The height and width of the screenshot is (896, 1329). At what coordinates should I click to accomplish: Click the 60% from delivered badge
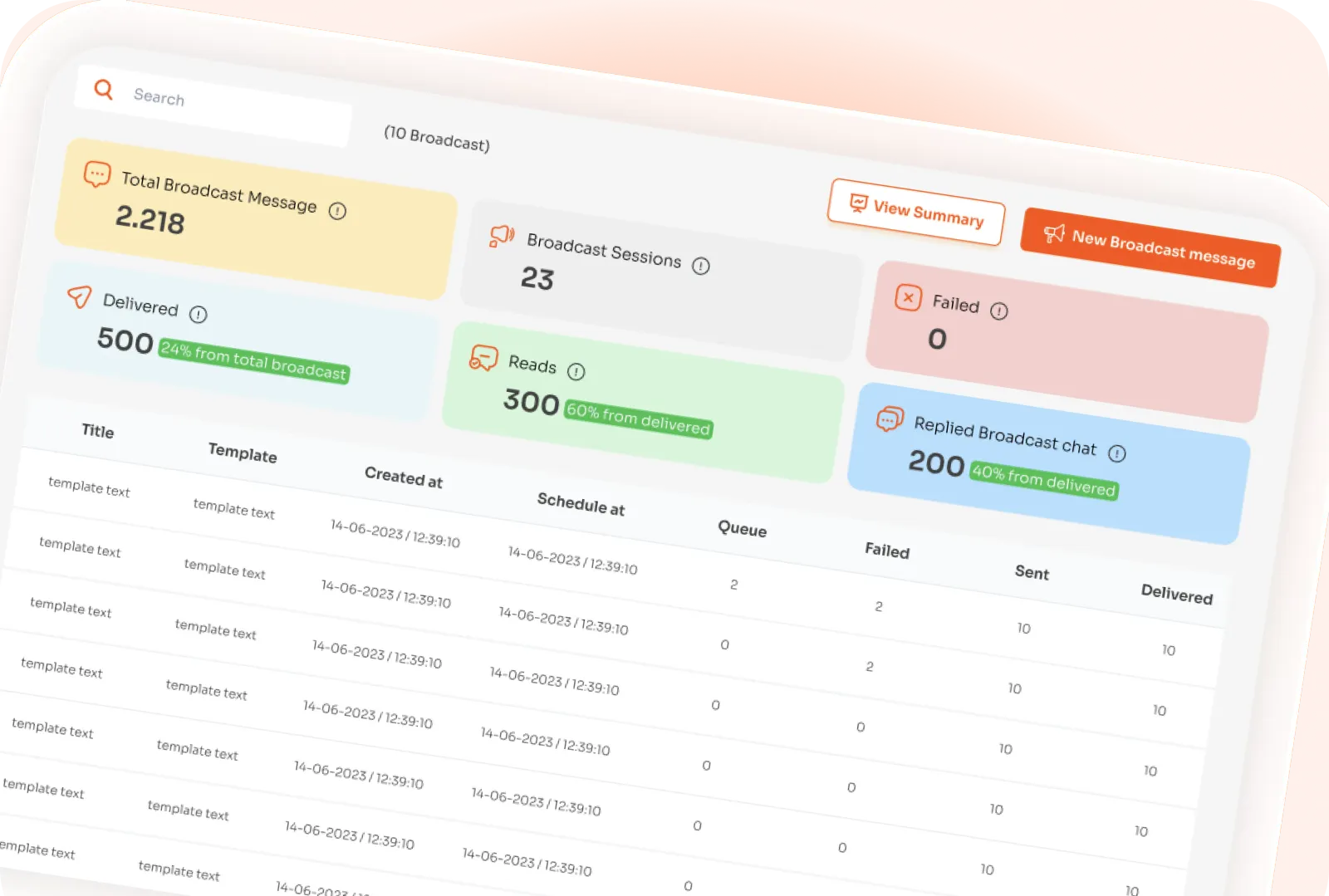click(x=638, y=419)
